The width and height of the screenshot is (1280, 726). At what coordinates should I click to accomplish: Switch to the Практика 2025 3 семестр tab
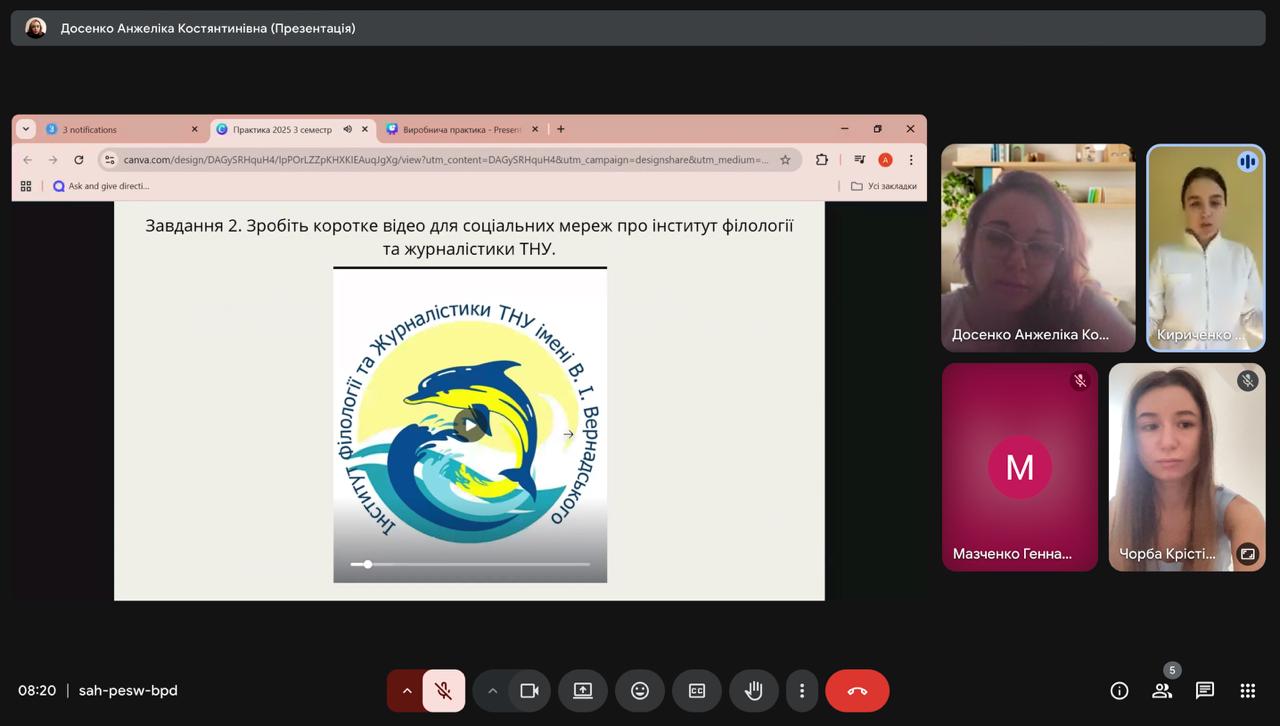coord(282,129)
